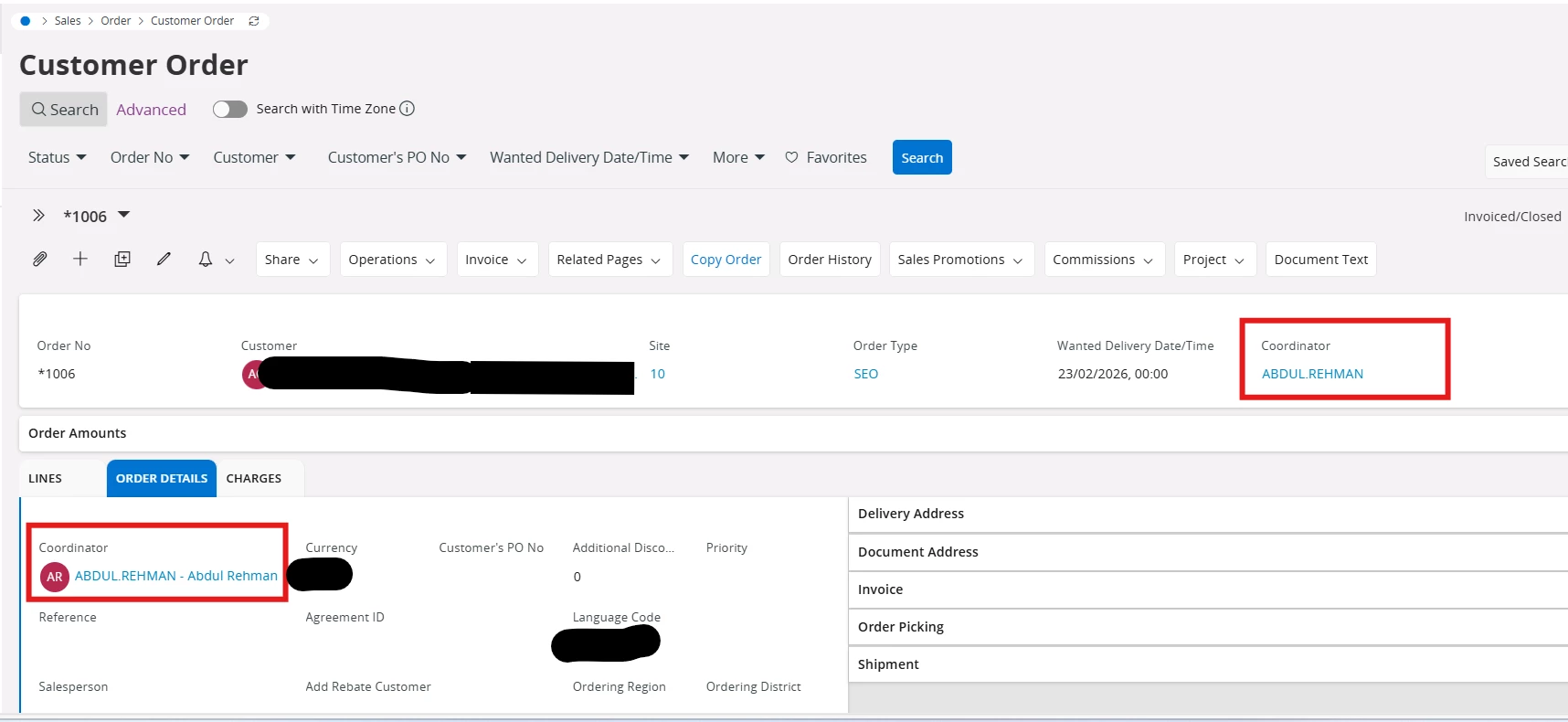Switch to the LINES tab

[x=46, y=479]
